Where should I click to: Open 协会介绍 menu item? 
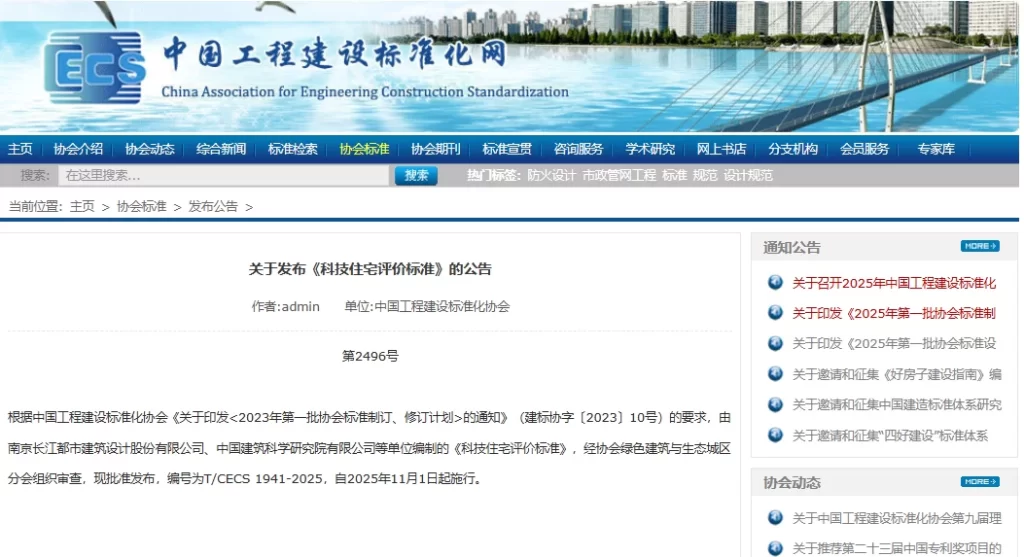coord(78,149)
